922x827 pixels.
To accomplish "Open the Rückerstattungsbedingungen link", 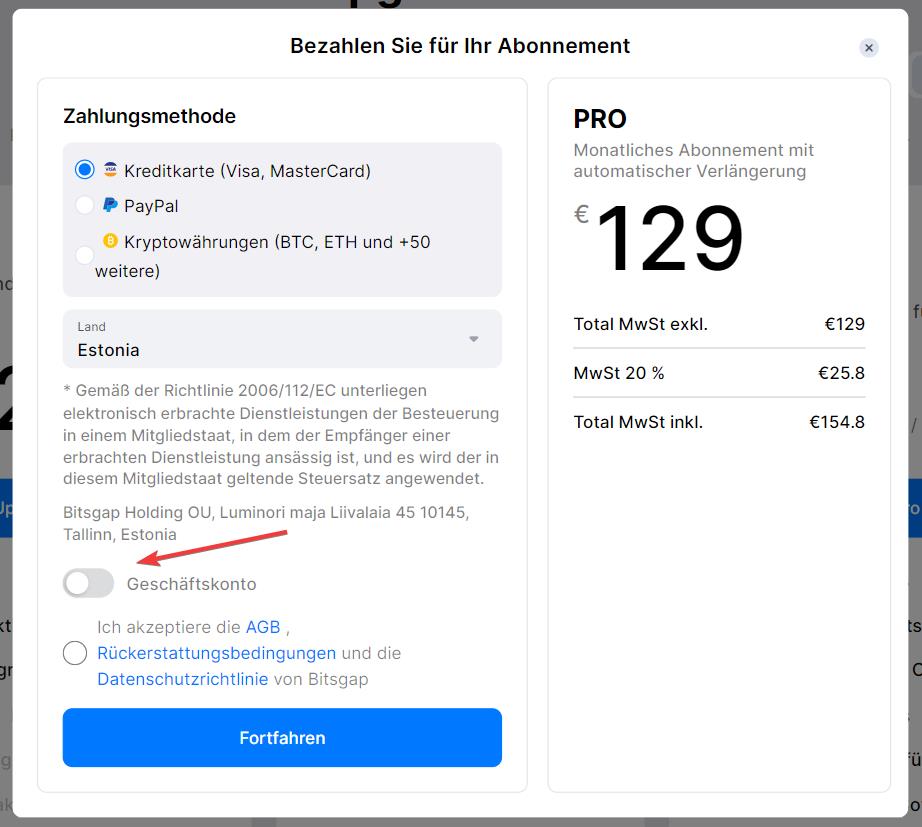I will (216, 653).
